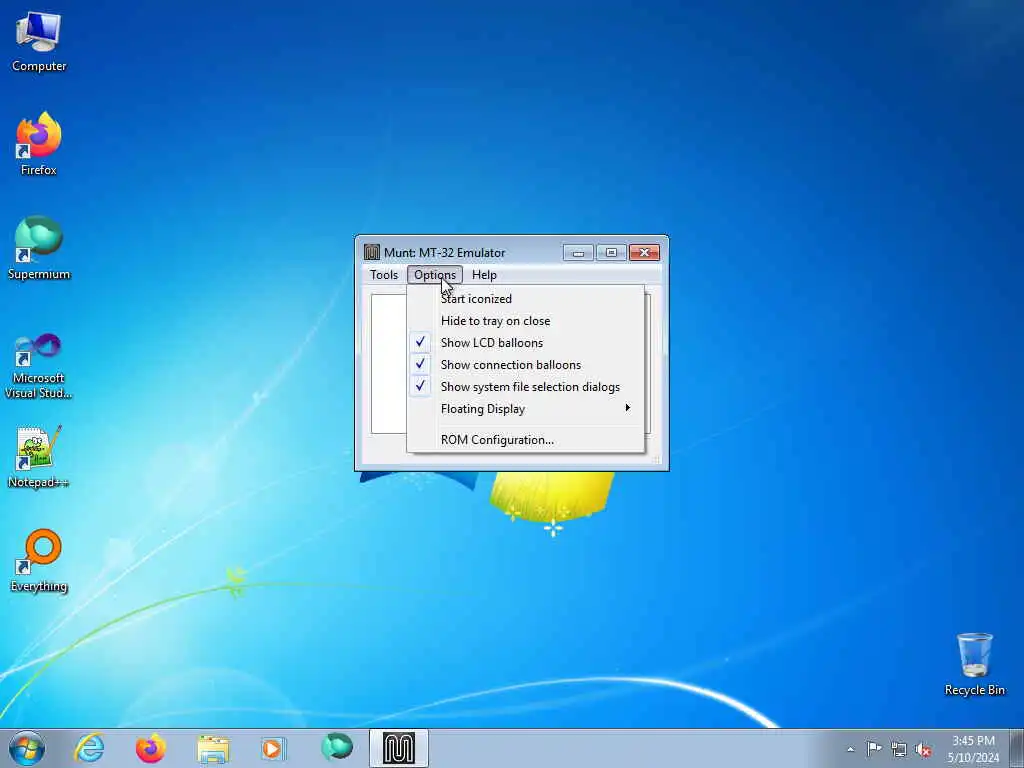This screenshot has height=768, width=1024.
Task: Open Windows Media Player from the taskbar
Action: (x=274, y=748)
